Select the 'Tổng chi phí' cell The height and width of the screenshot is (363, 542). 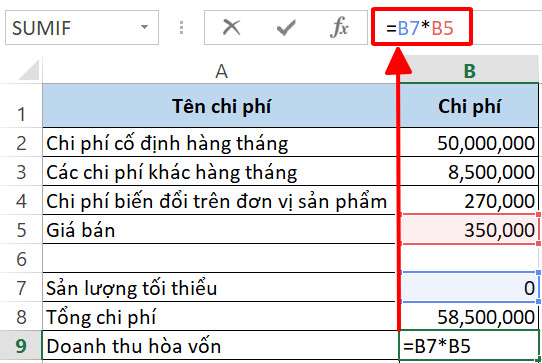pyautogui.click(x=221, y=316)
